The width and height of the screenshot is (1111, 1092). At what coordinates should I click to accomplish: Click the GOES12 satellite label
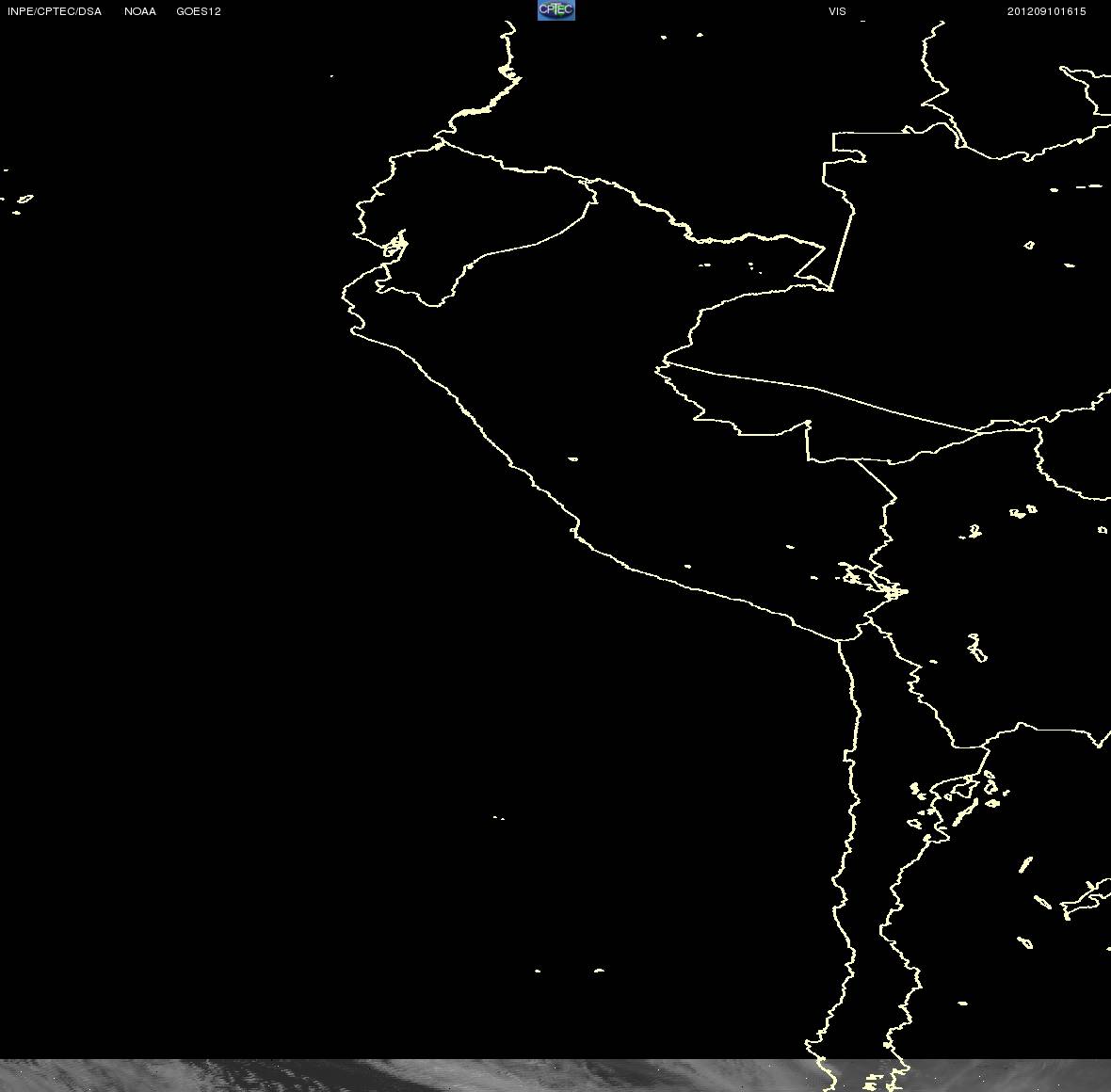199,11
